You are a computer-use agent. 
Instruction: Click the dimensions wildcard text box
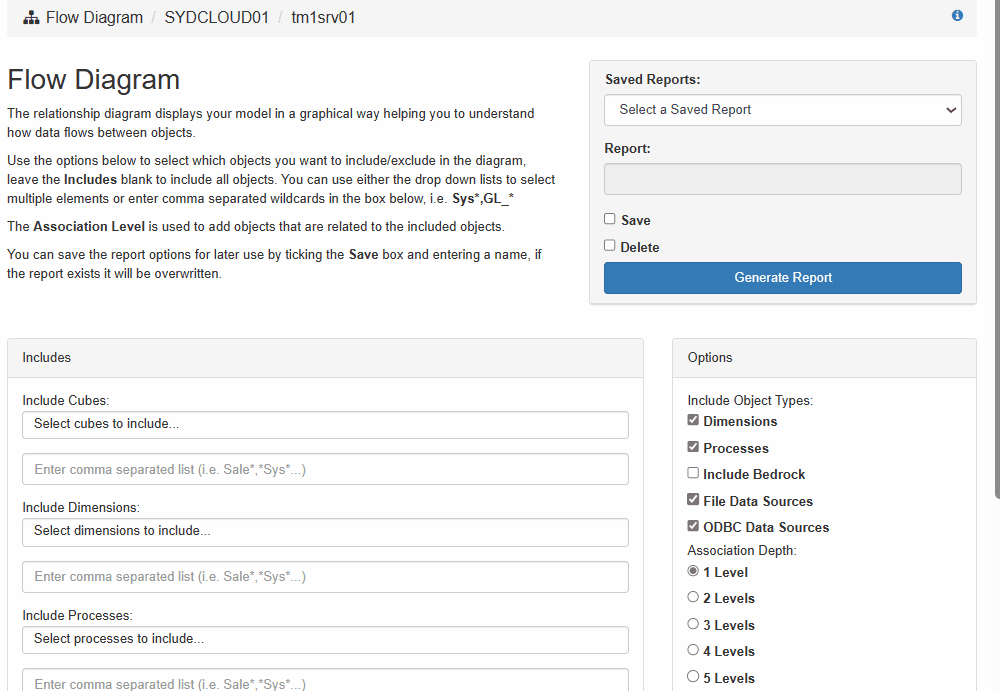click(325, 577)
